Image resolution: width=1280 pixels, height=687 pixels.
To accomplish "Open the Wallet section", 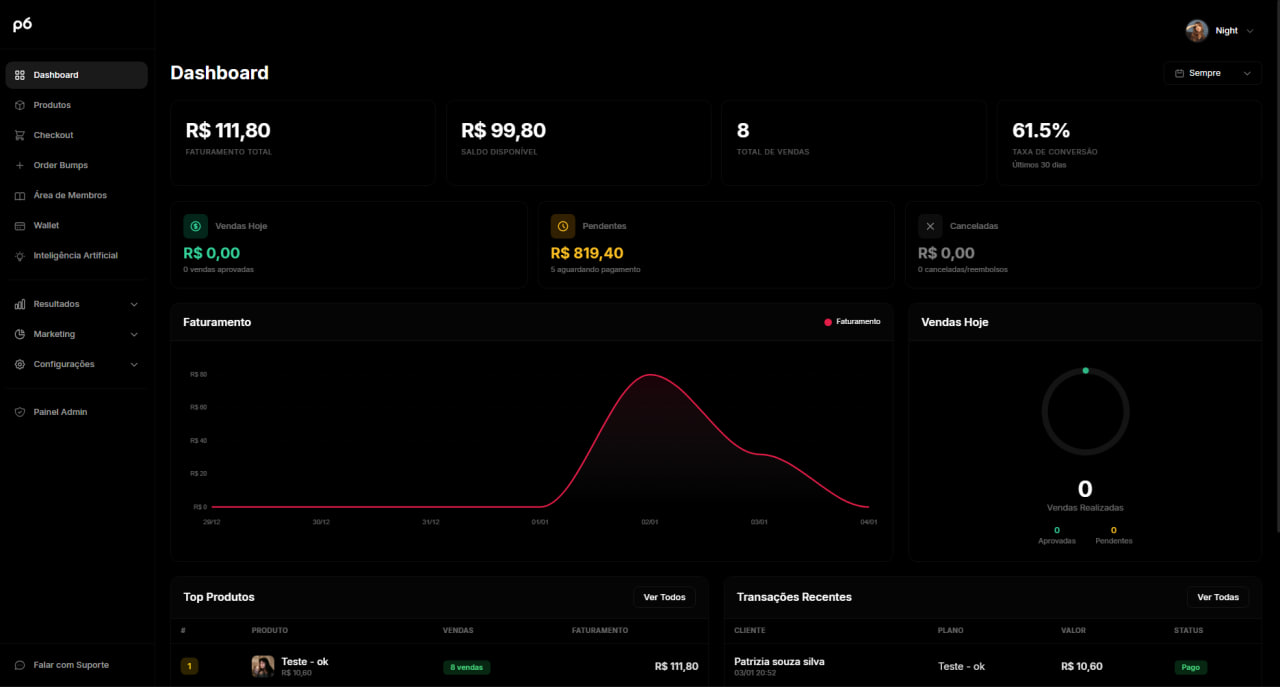I will pos(46,225).
